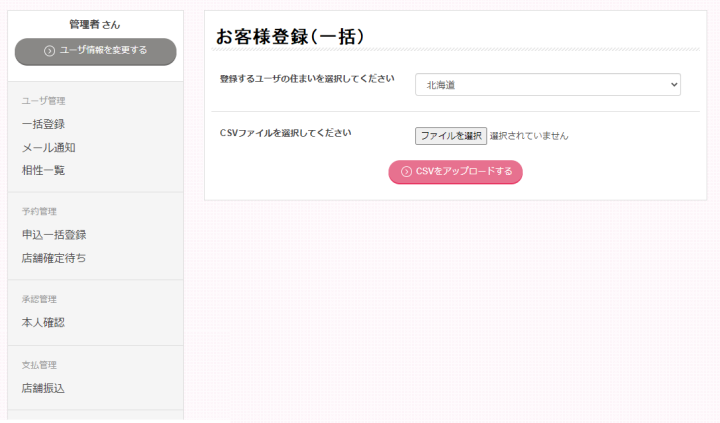The image size is (720, 423).
Task: Open 本人確認 under 承認管理
Action: coord(43,322)
